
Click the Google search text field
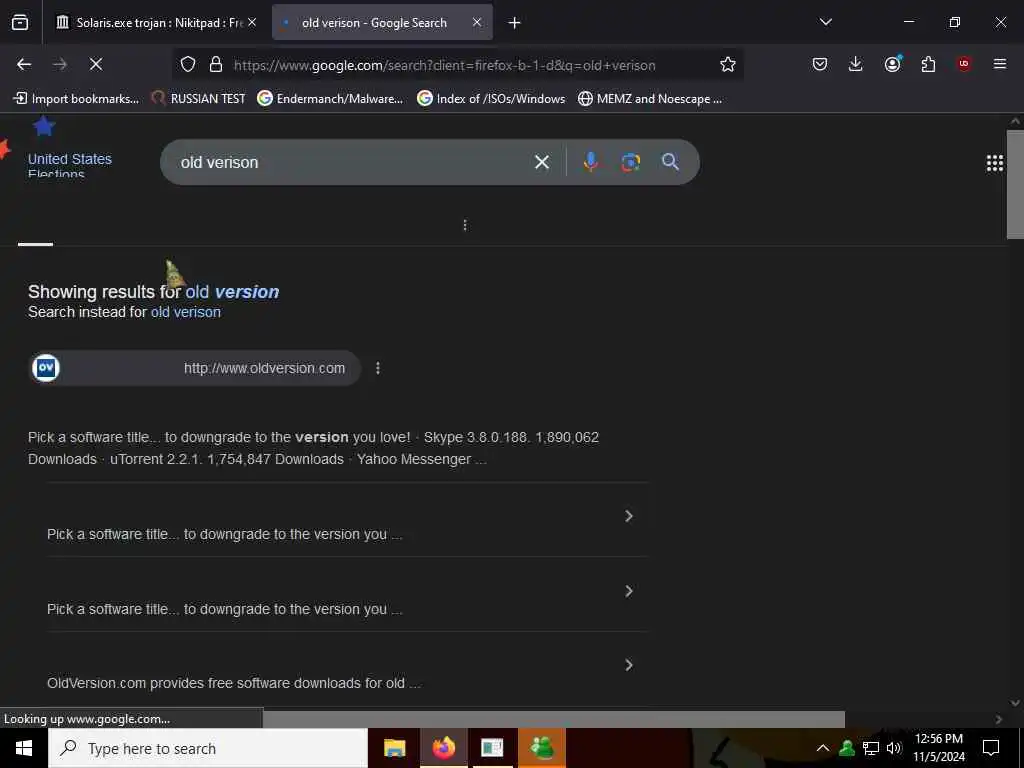click(353, 162)
